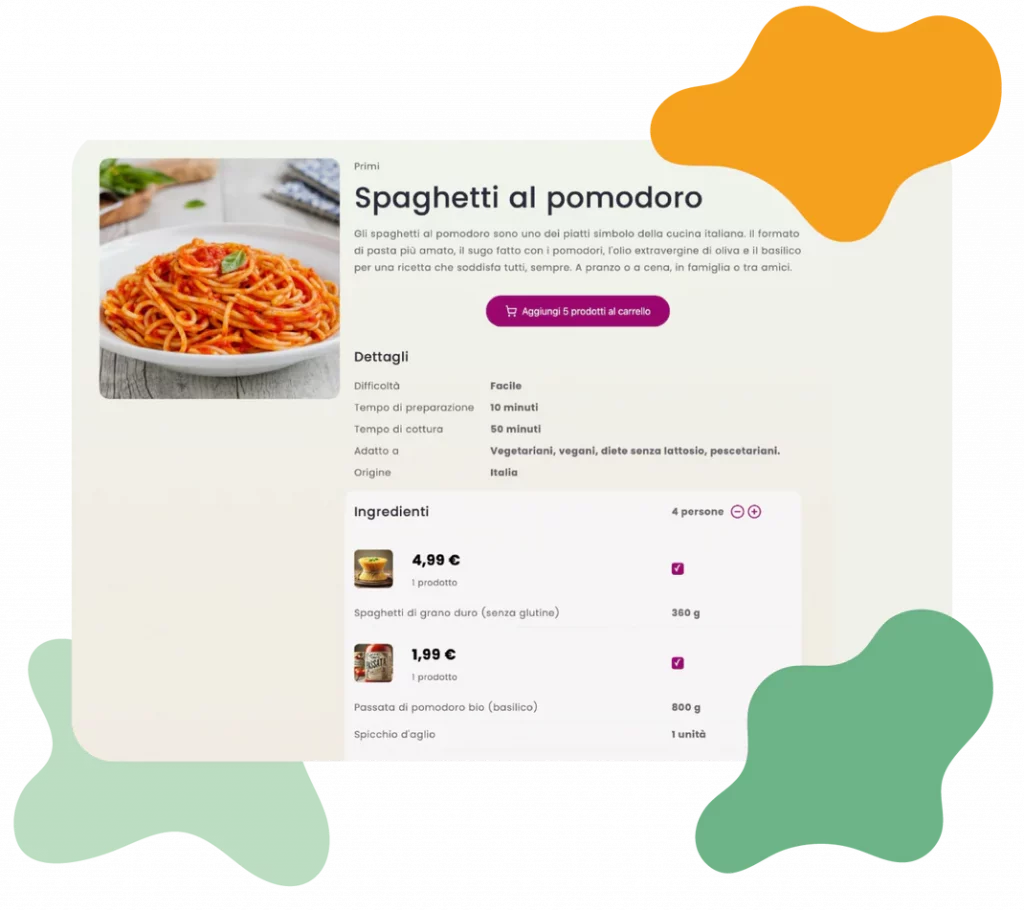Click the 4 persone label

pyautogui.click(x=697, y=512)
